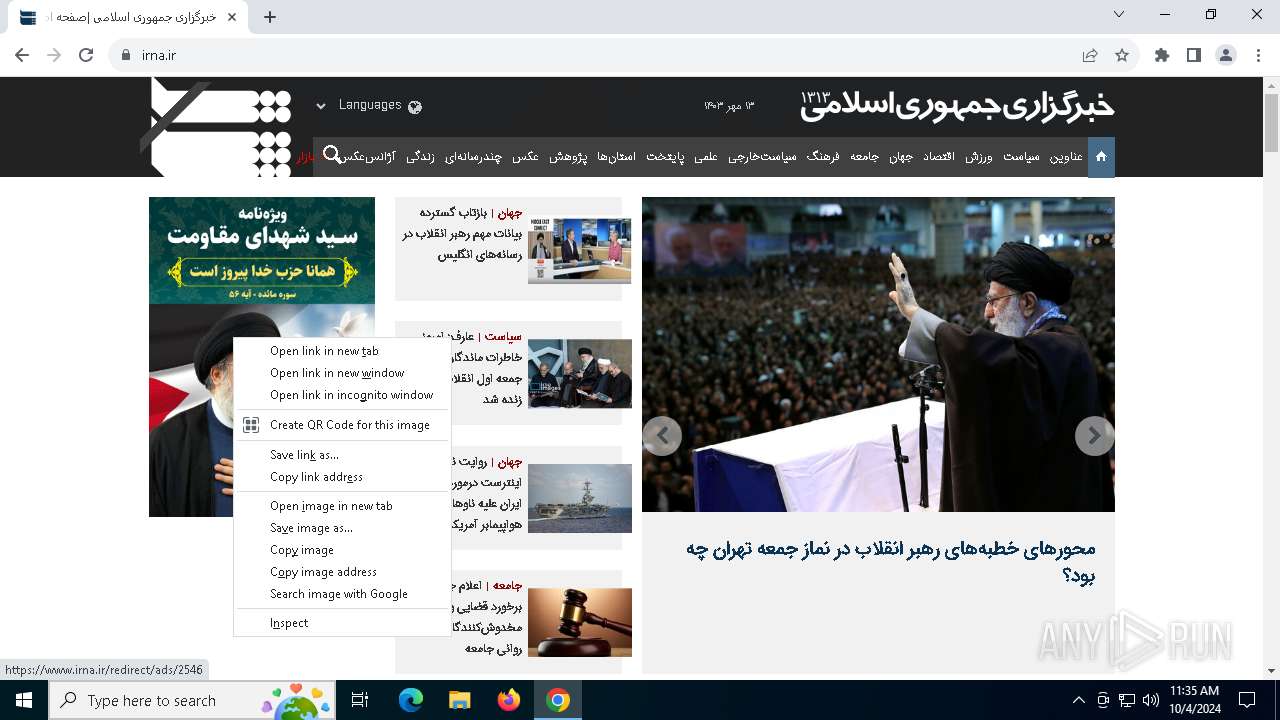
Task: Open the Windows Start menu
Action: [24, 700]
